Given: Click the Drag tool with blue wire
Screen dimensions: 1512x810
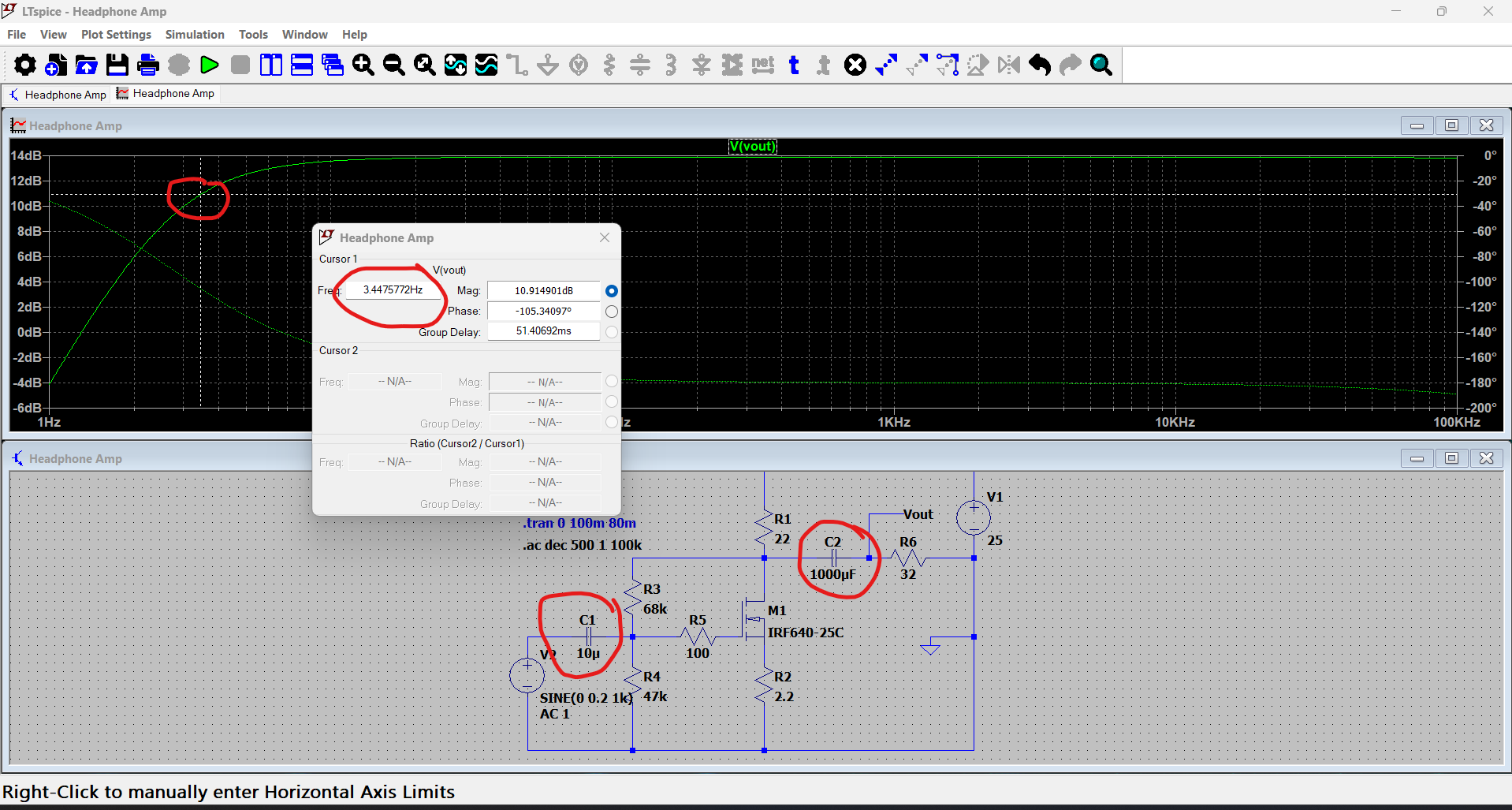Looking at the screenshot, I should point(948,65).
